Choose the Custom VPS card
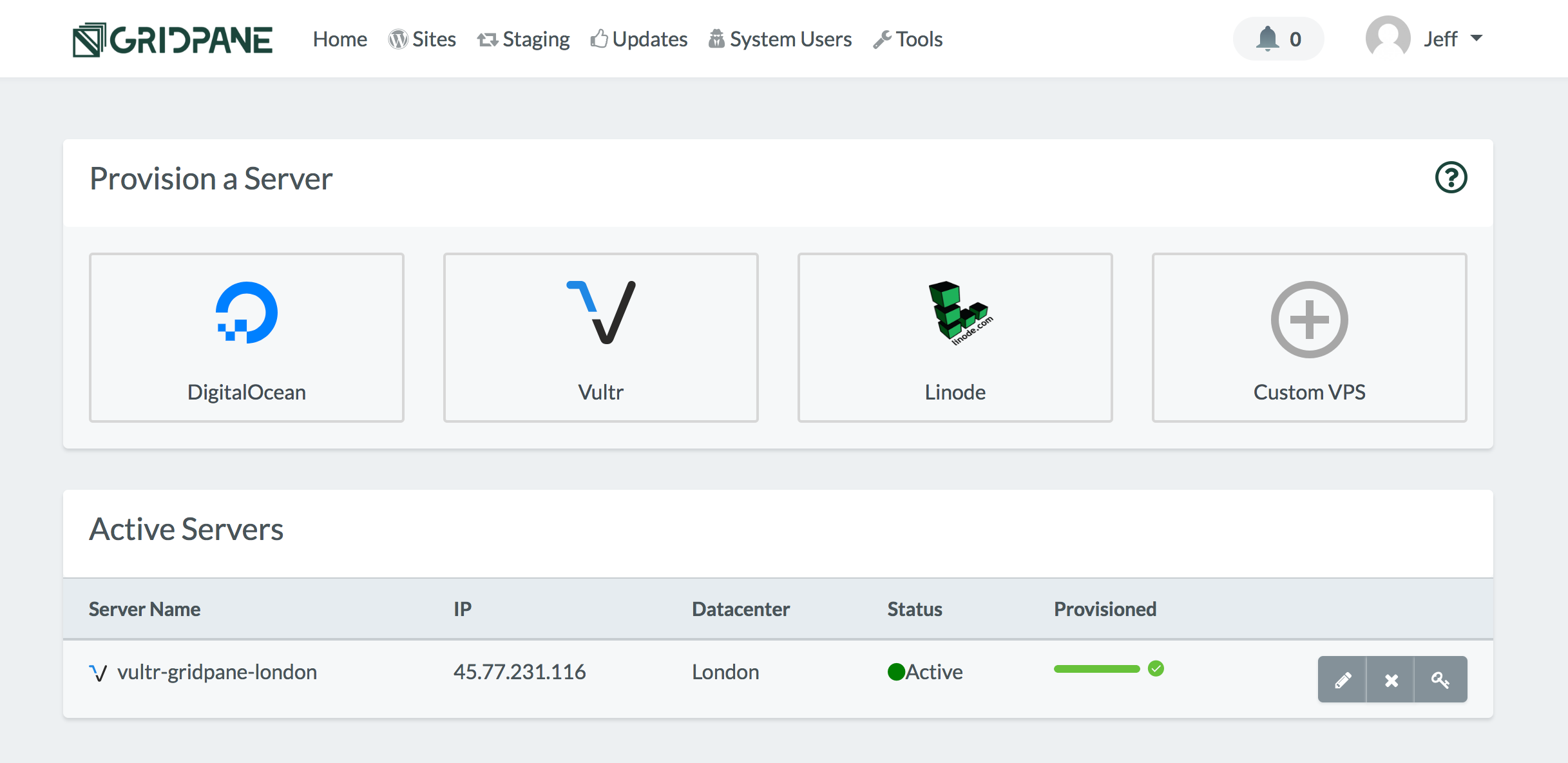The image size is (1568, 763). click(1310, 338)
